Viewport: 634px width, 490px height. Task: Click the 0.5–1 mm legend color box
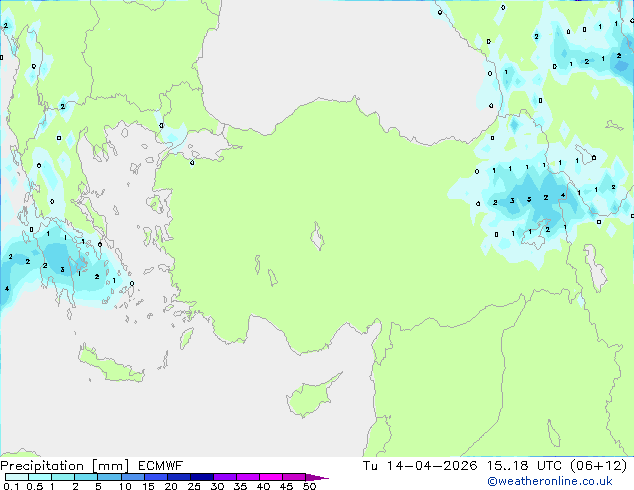pos(40,477)
